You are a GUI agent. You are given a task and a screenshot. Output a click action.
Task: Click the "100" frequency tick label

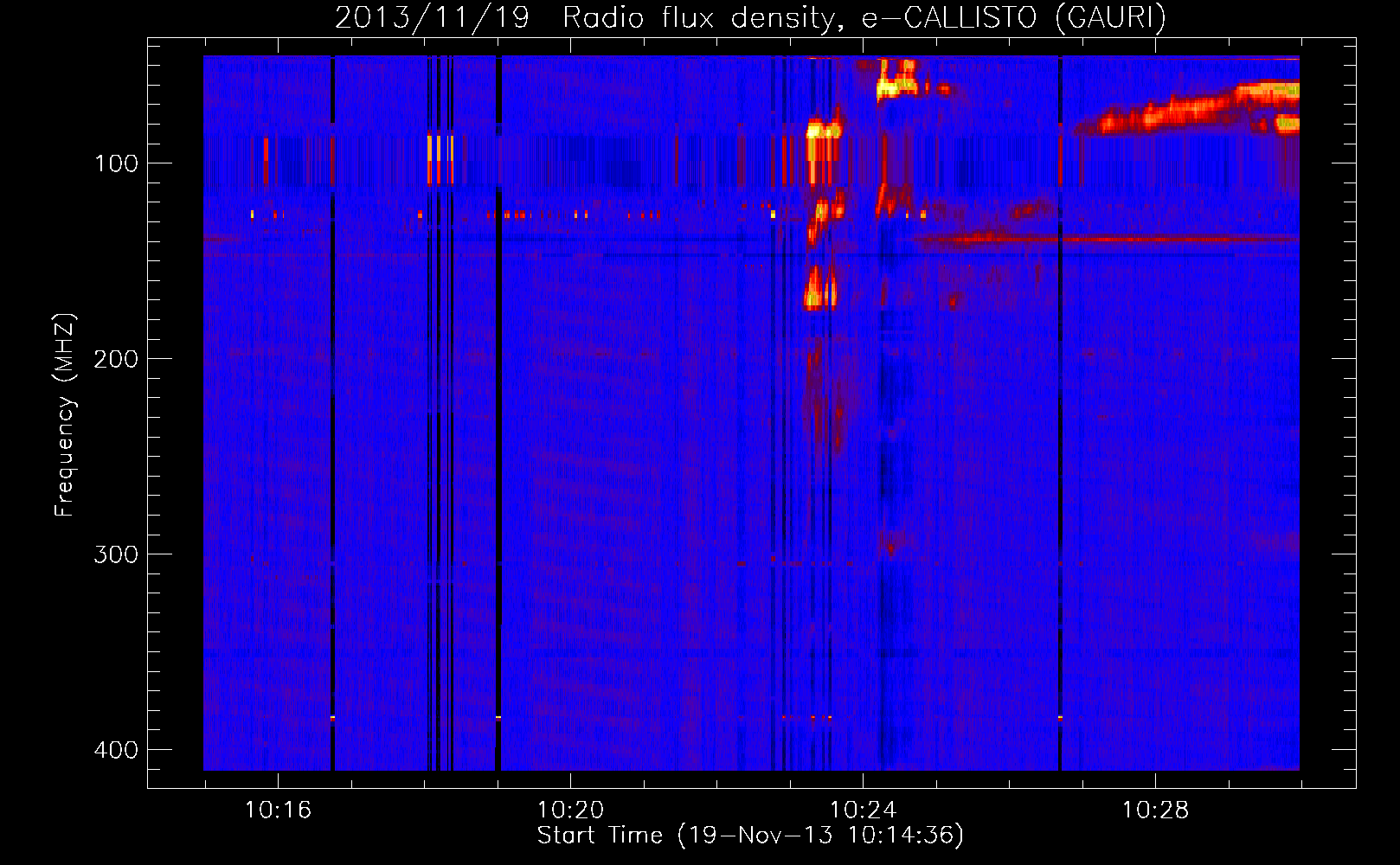click(x=116, y=163)
